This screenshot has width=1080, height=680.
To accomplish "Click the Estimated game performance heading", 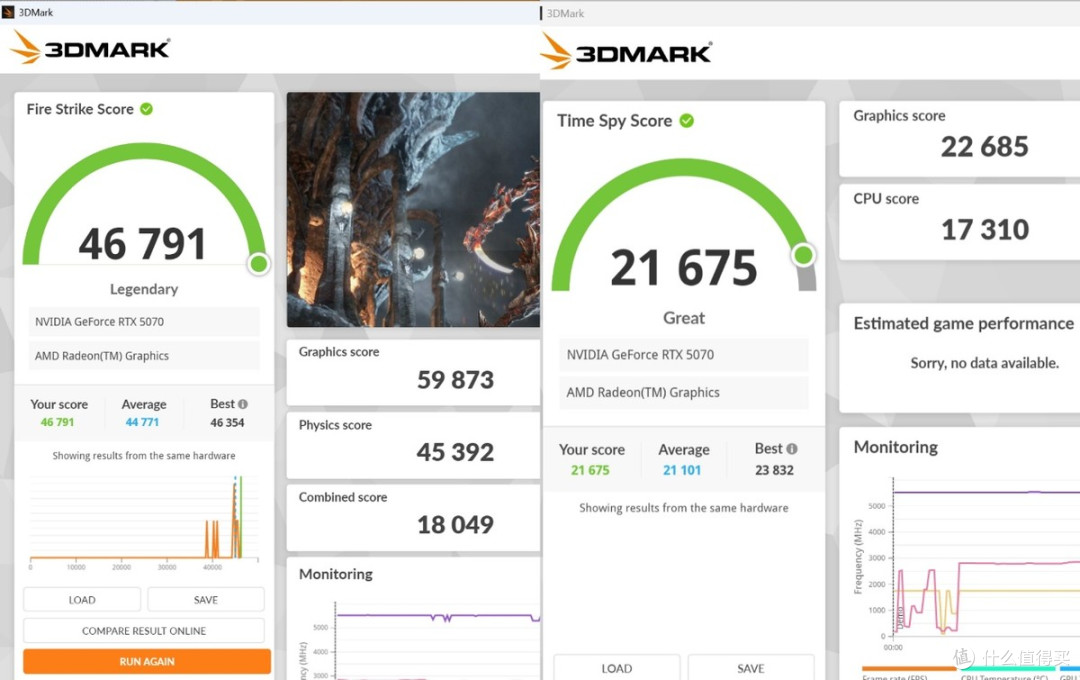I will coord(964,324).
